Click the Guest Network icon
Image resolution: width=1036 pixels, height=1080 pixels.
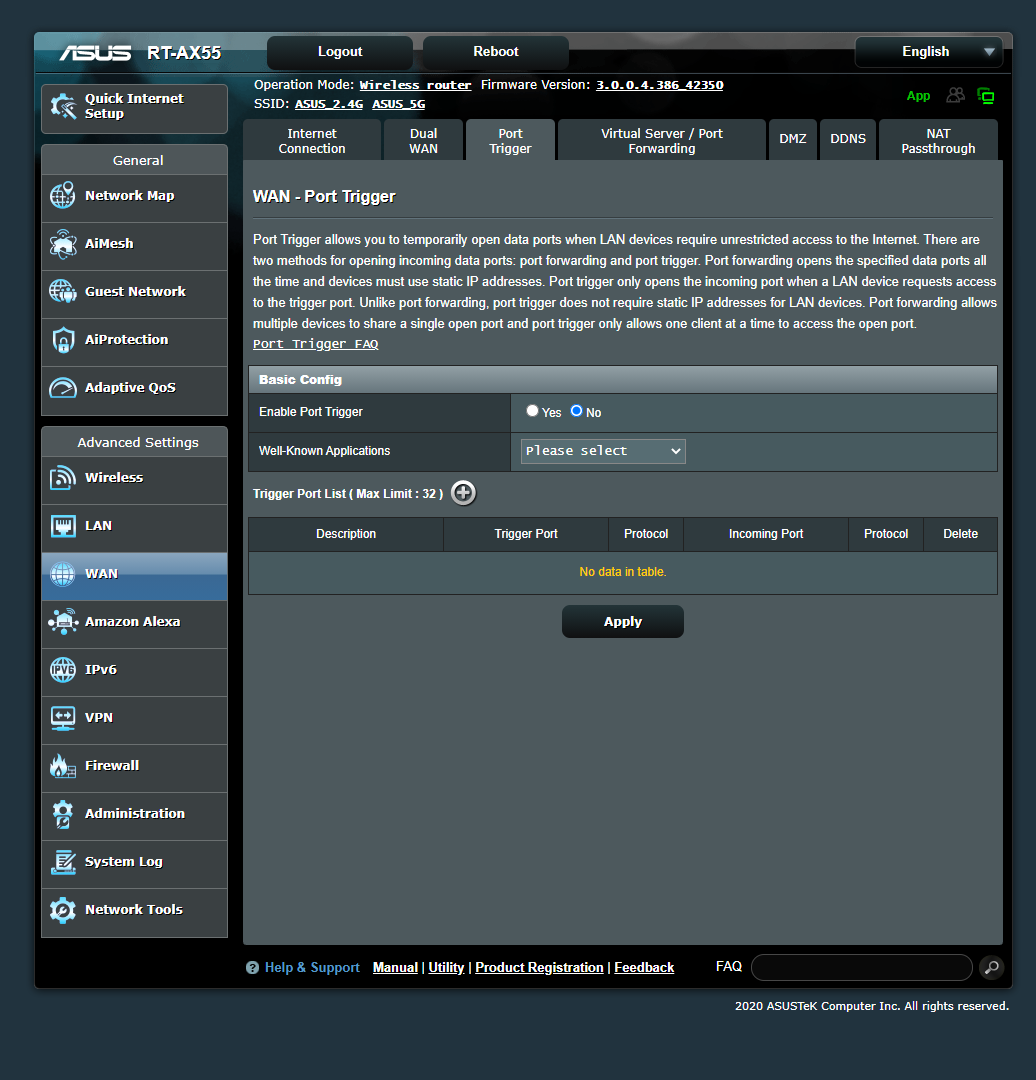point(63,291)
